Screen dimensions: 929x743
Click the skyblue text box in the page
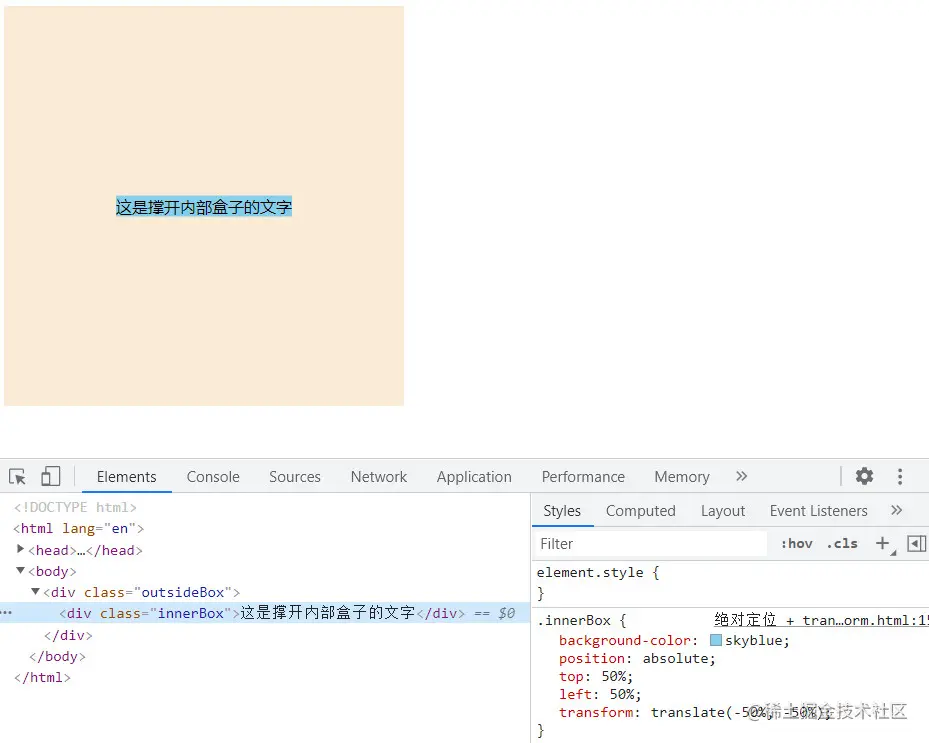pos(204,207)
